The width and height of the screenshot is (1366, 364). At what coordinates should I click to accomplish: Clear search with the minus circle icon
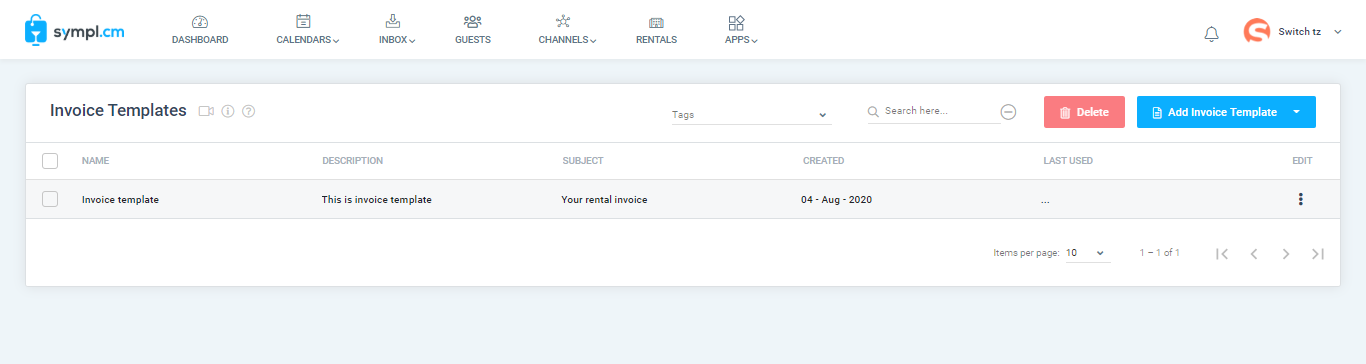click(x=1009, y=112)
